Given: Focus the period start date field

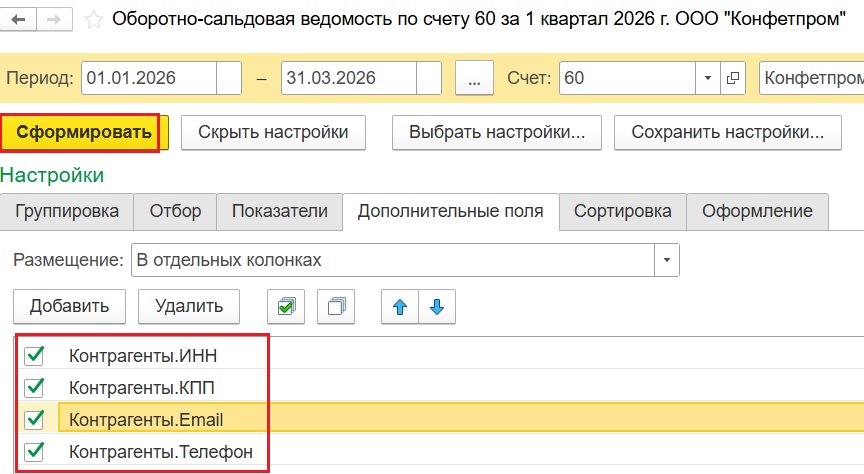Looking at the screenshot, I should click(x=149, y=78).
